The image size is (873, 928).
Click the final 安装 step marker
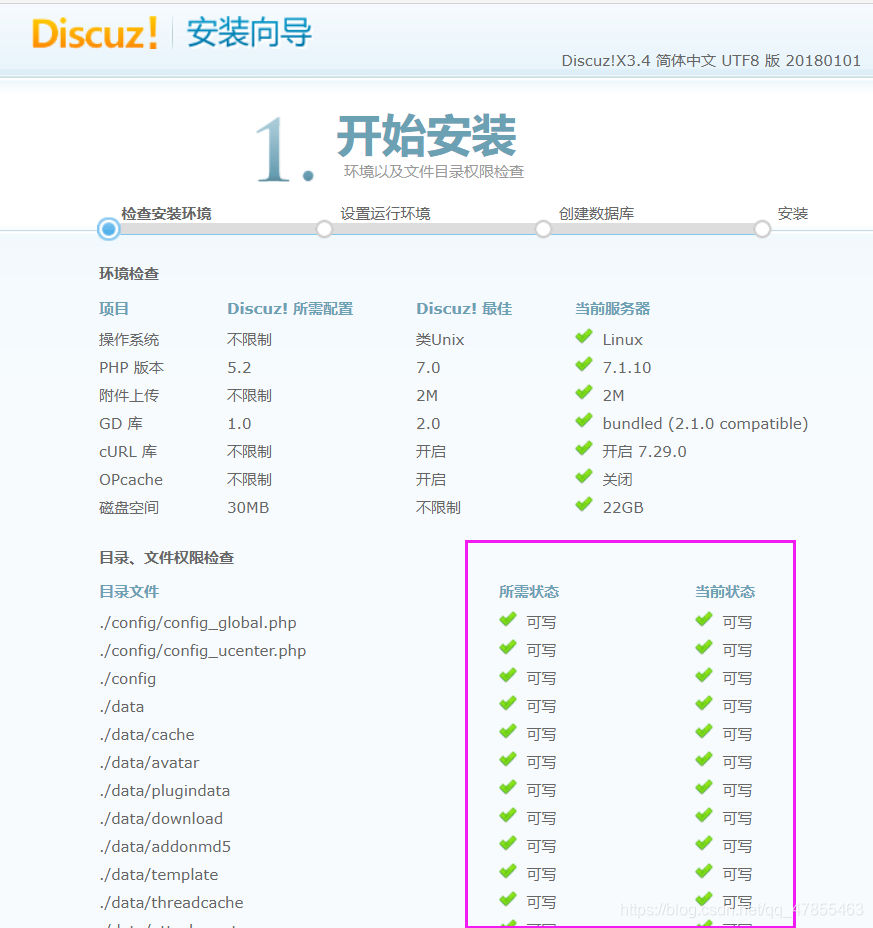(x=762, y=229)
